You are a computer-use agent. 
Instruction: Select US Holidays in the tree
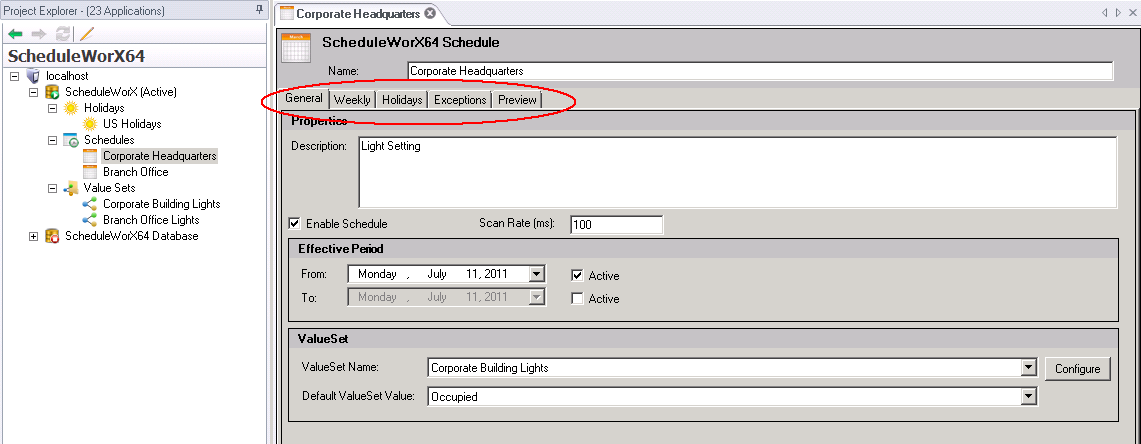(x=132, y=124)
